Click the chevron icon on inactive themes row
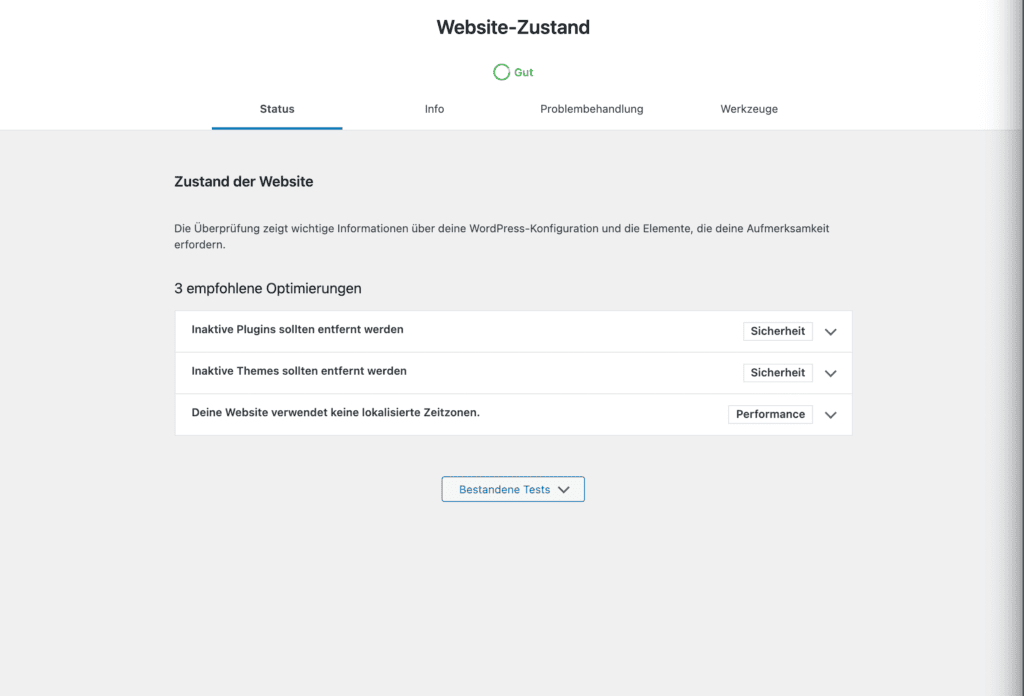Screen dimensions: 1024x696 [x=830, y=372]
